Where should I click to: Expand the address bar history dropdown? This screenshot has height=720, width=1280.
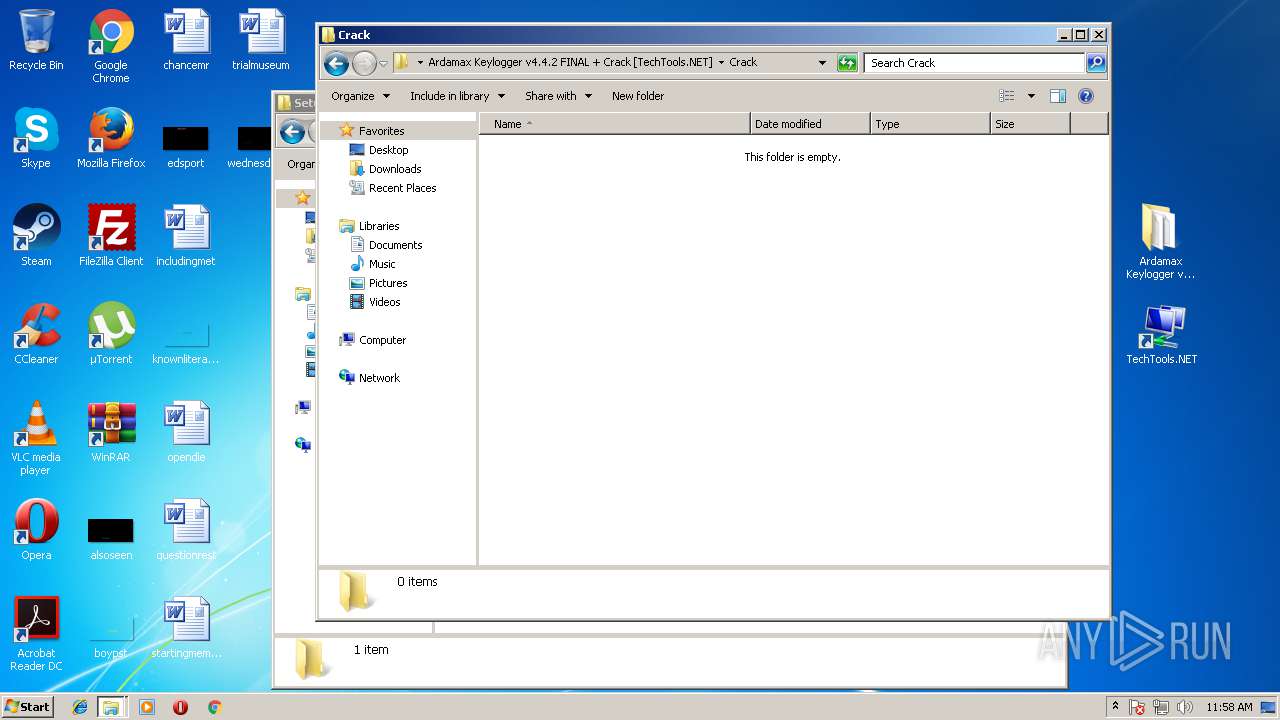(823, 63)
